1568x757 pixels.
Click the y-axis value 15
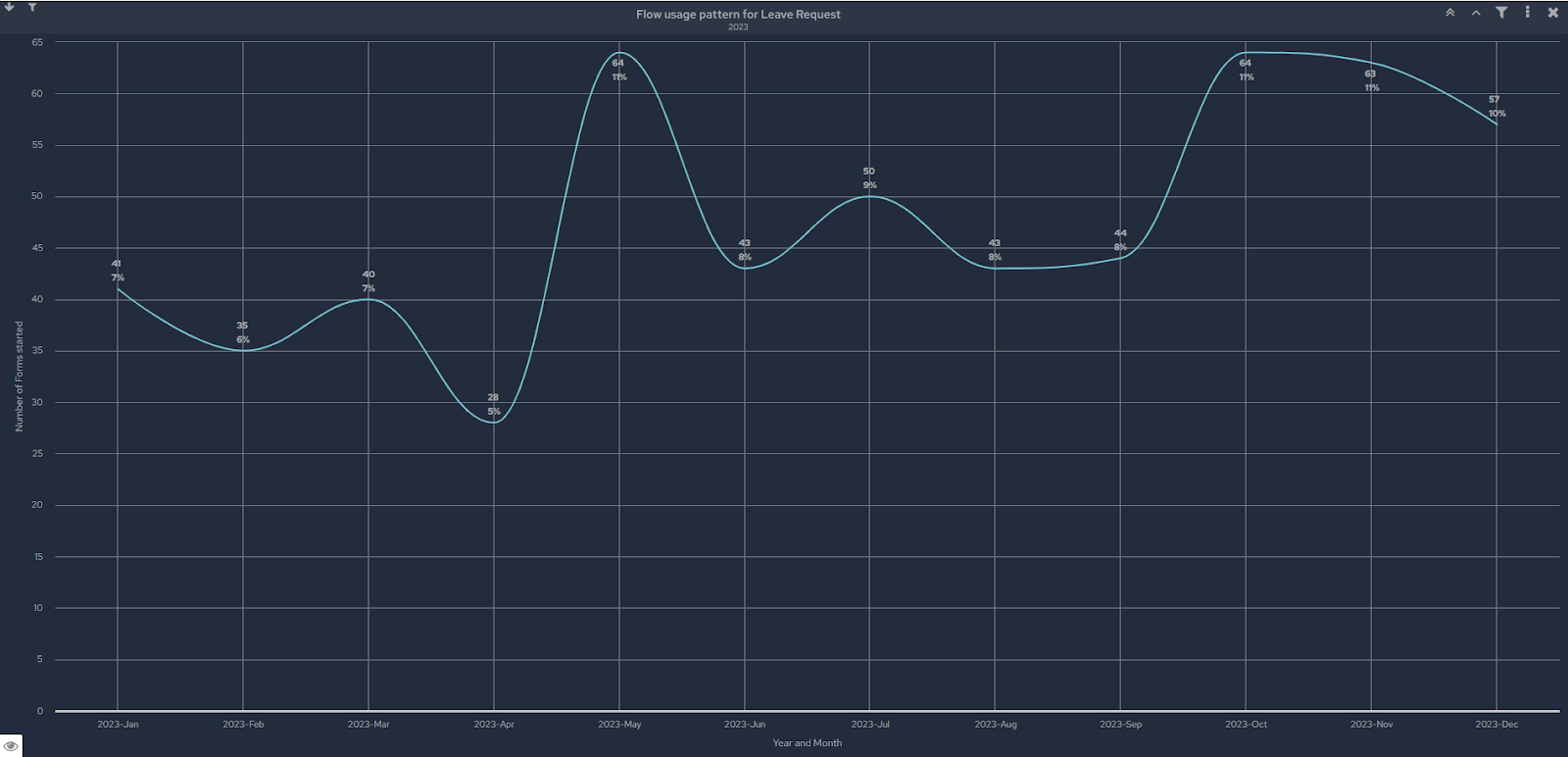click(x=38, y=556)
